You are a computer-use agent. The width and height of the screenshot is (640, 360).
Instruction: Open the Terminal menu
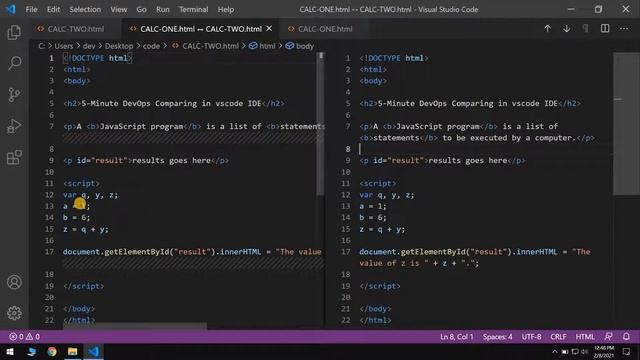(x=193, y=9)
